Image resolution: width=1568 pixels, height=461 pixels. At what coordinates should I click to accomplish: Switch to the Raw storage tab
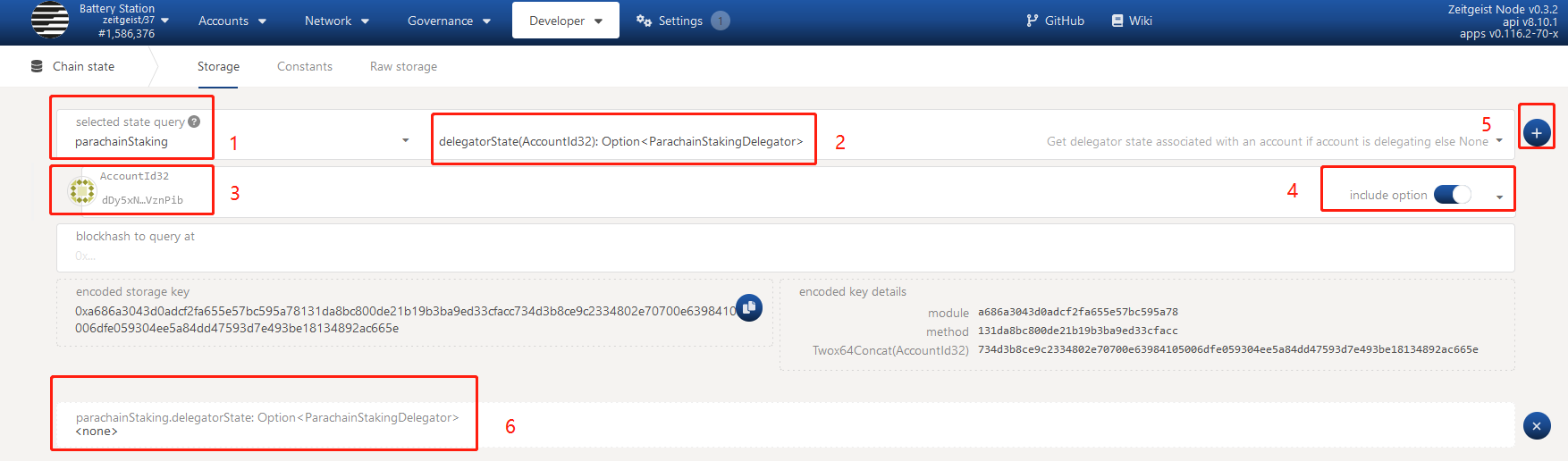(x=403, y=66)
